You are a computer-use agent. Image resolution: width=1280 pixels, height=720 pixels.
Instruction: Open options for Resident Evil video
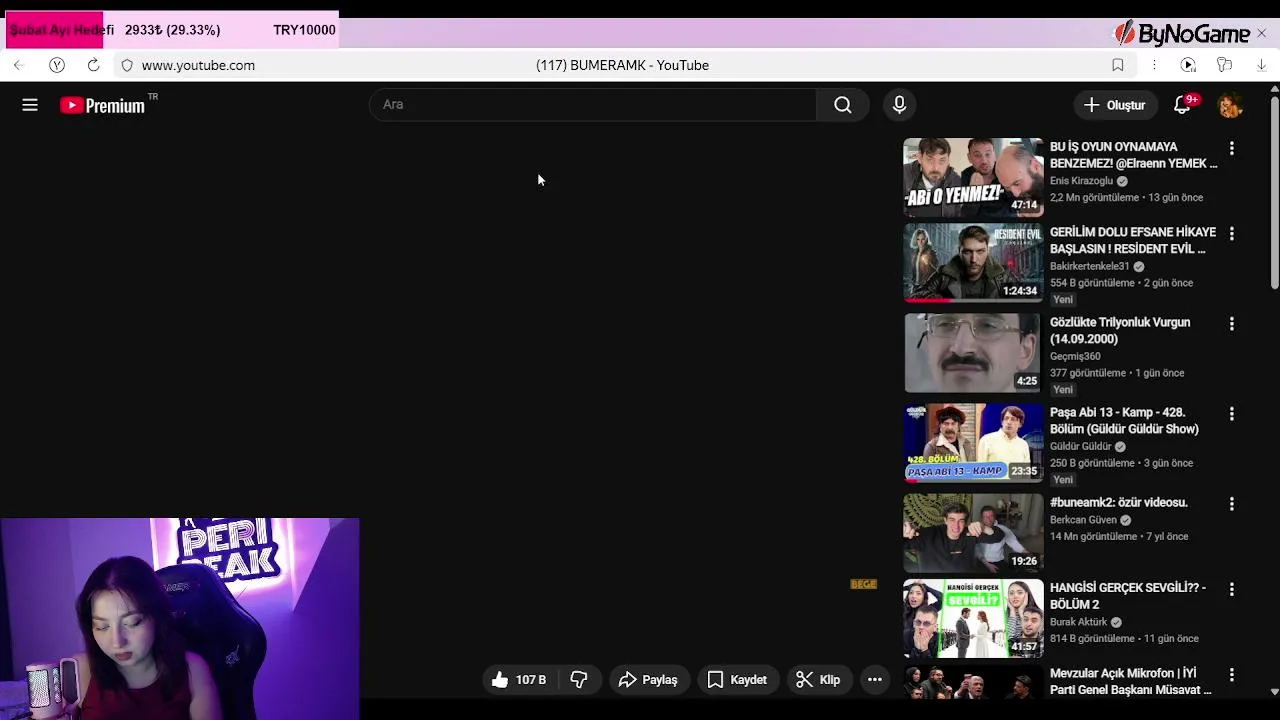click(1232, 233)
